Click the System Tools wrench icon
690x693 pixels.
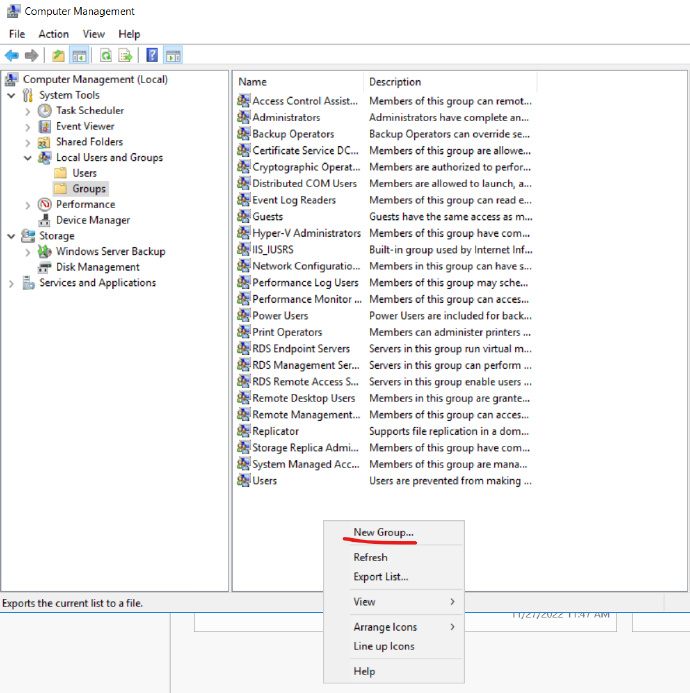(x=28, y=95)
